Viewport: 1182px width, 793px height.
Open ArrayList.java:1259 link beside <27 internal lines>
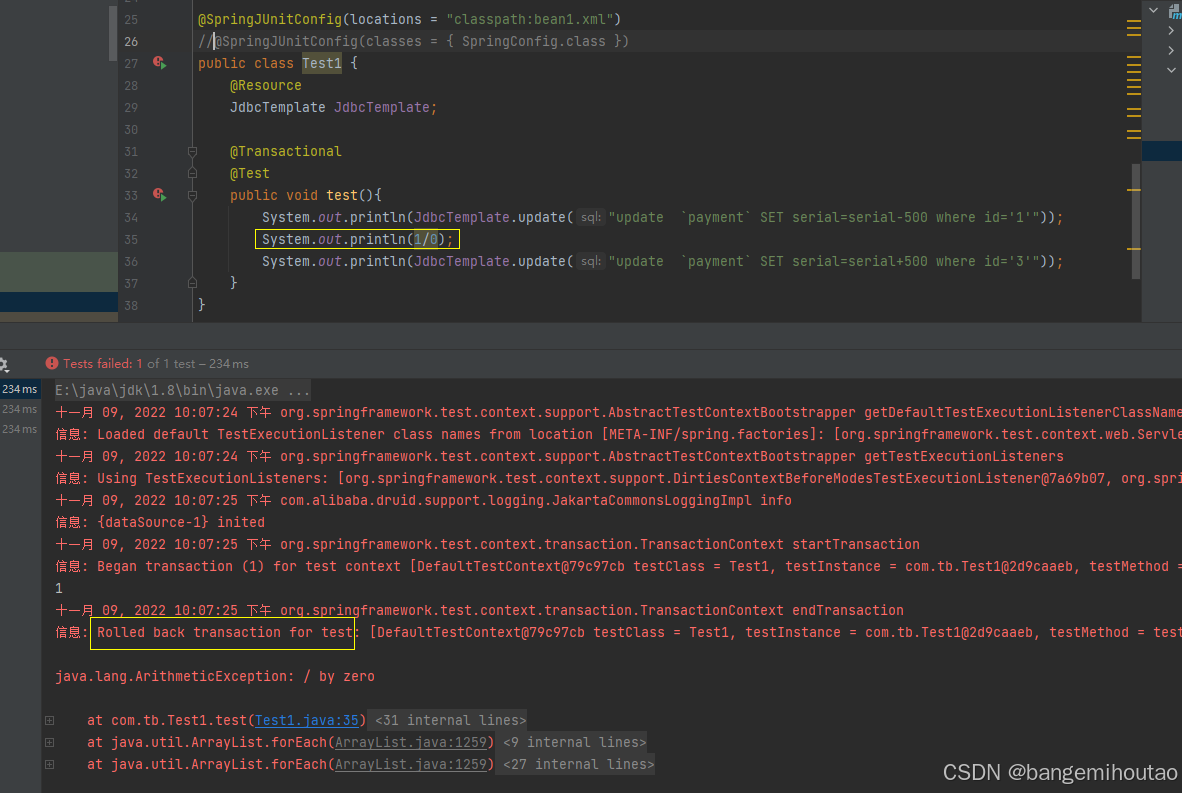[411, 764]
